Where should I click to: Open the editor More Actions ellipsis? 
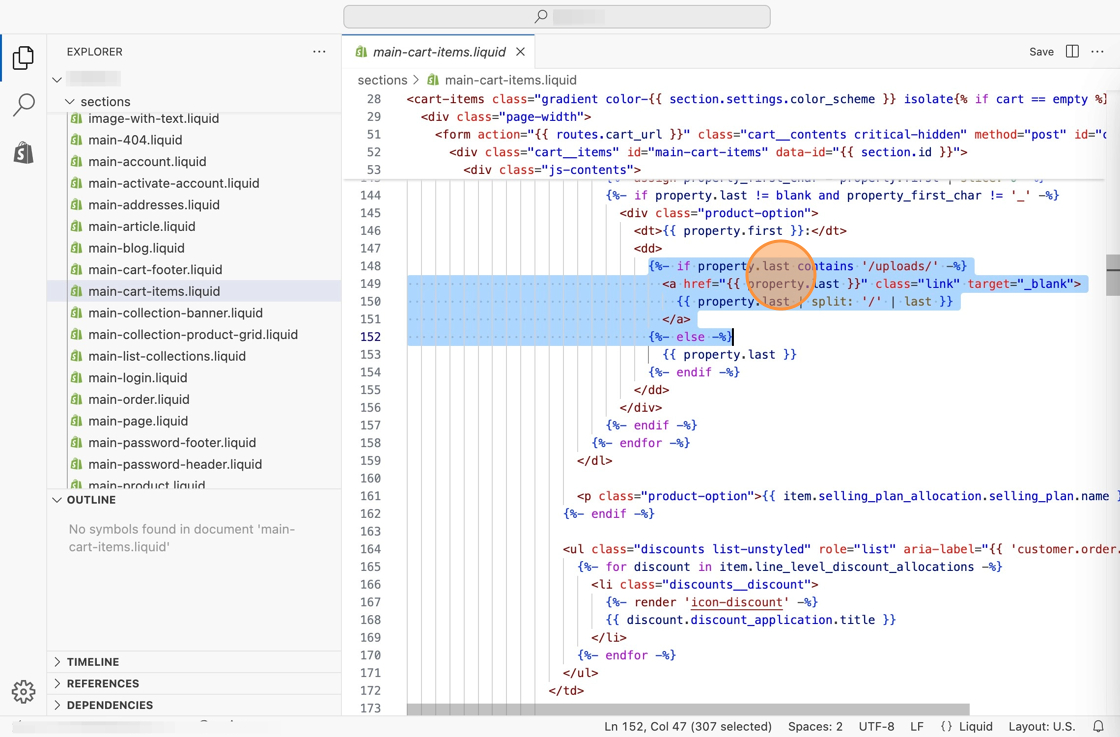1098,52
